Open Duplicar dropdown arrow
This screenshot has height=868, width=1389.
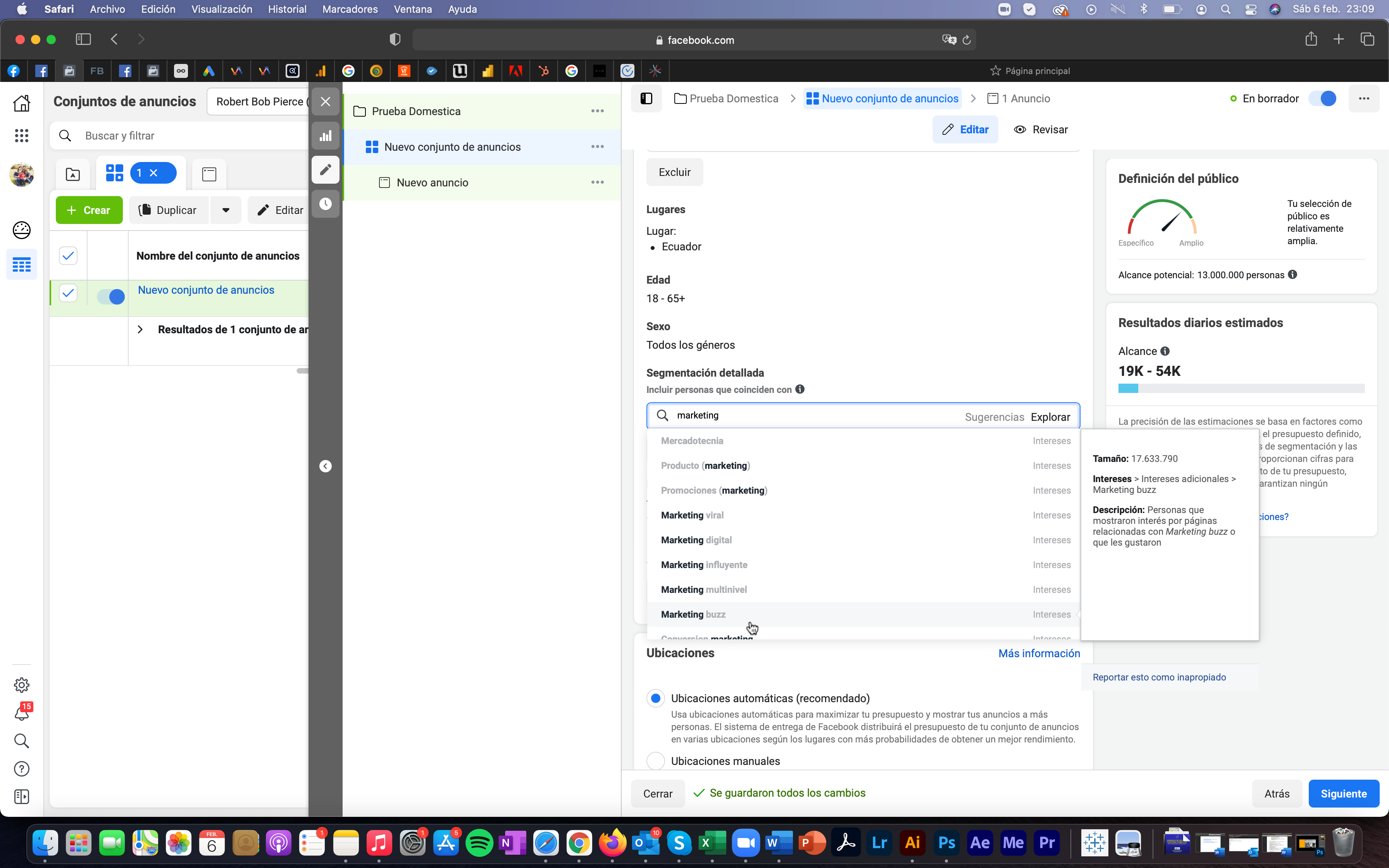pos(226,210)
